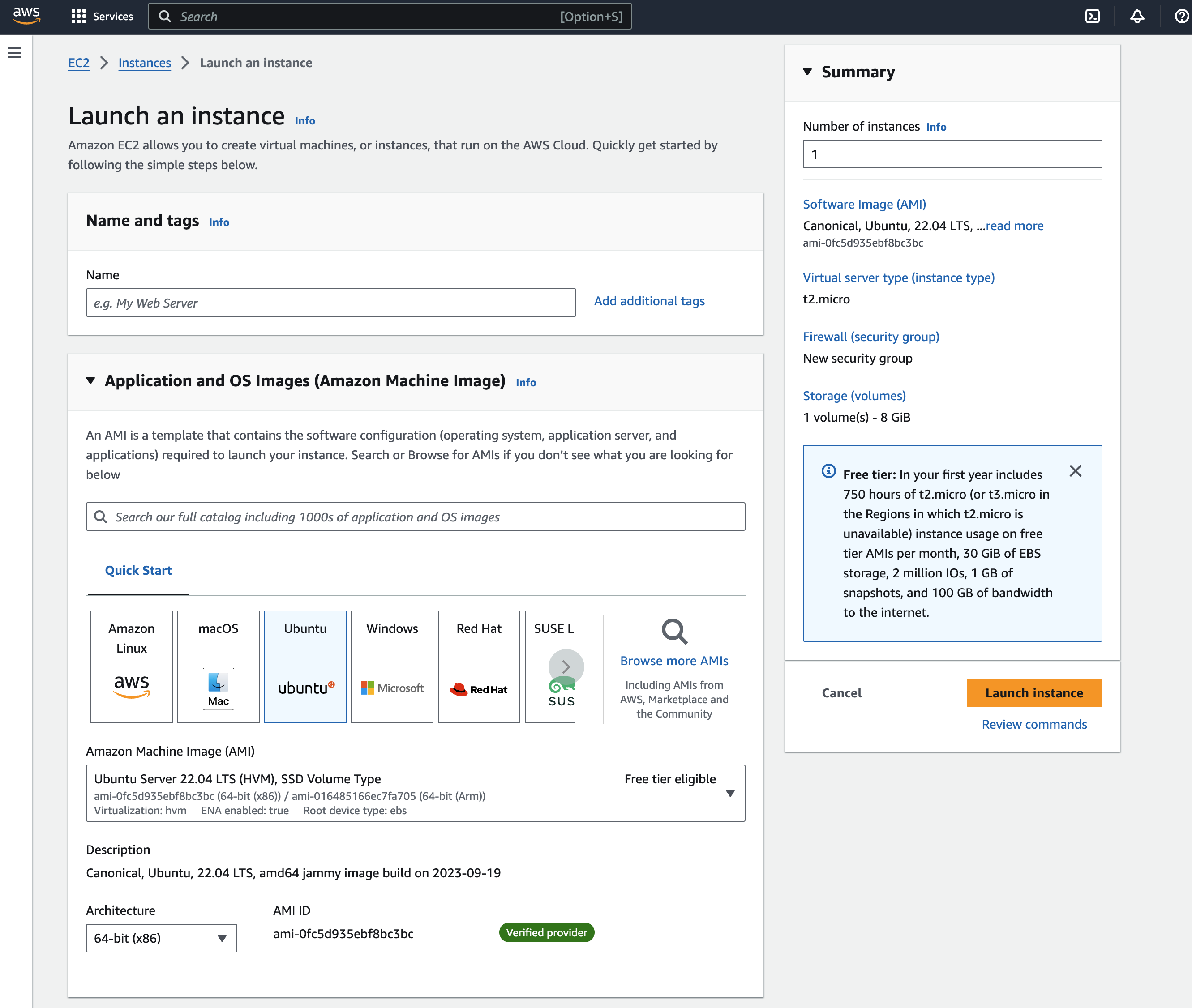Open Software Image (AMI) summary link
The image size is (1192, 1008).
click(864, 205)
